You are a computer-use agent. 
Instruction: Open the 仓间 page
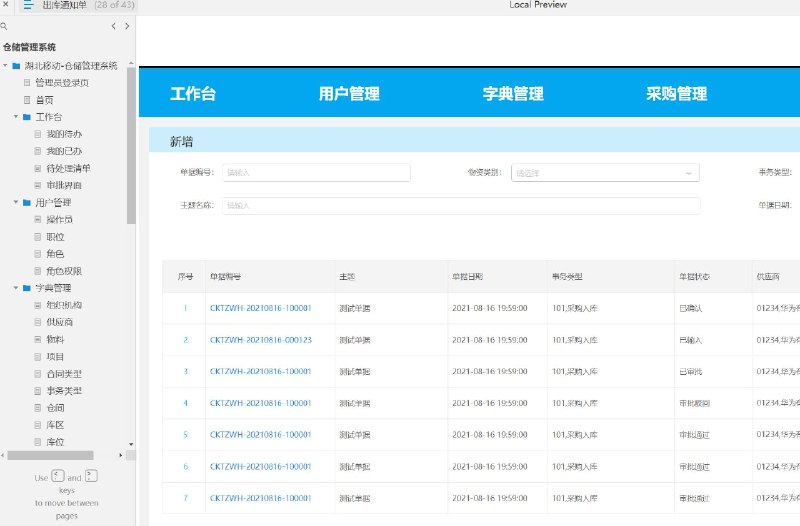56,408
